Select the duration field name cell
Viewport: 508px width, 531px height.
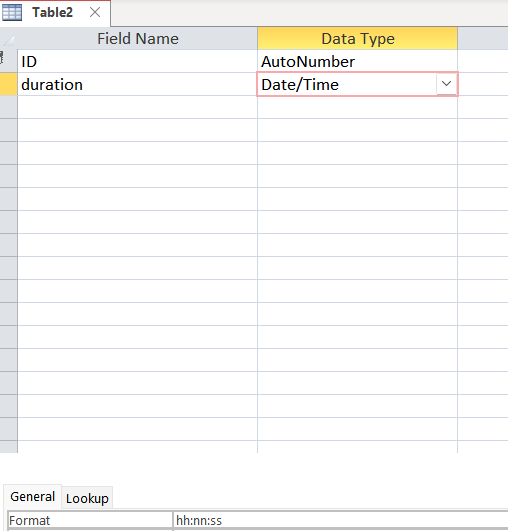click(137, 84)
